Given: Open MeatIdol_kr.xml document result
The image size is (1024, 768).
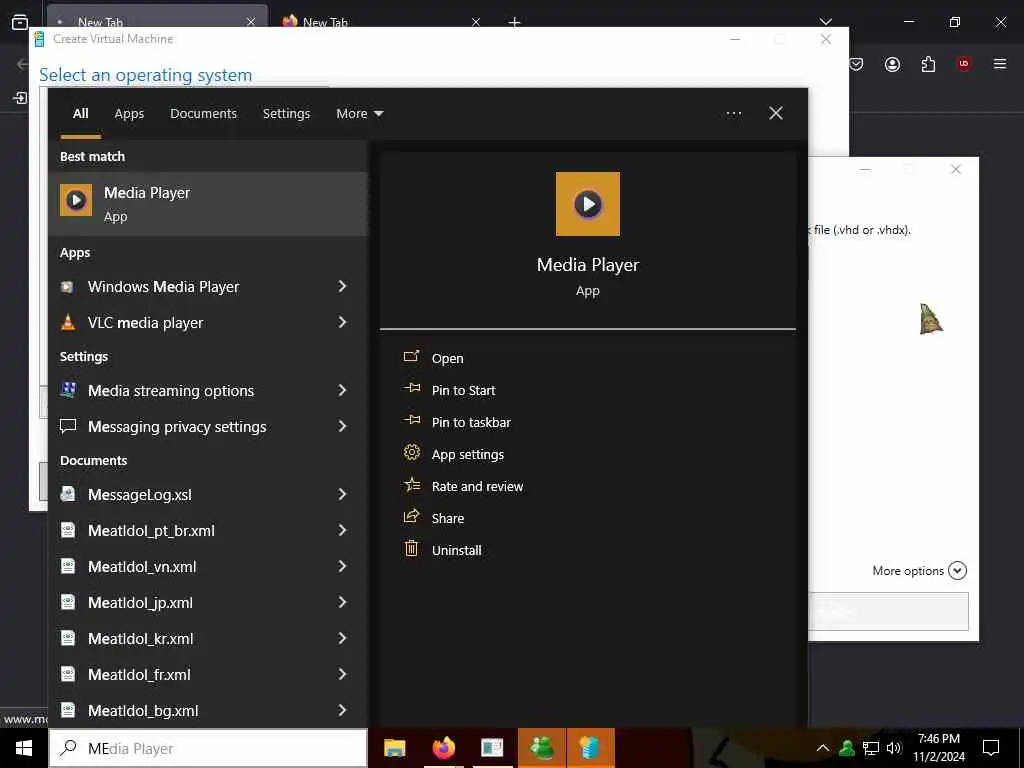Looking at the screenshot, I should pyautogui.click(x=208, y=639).
